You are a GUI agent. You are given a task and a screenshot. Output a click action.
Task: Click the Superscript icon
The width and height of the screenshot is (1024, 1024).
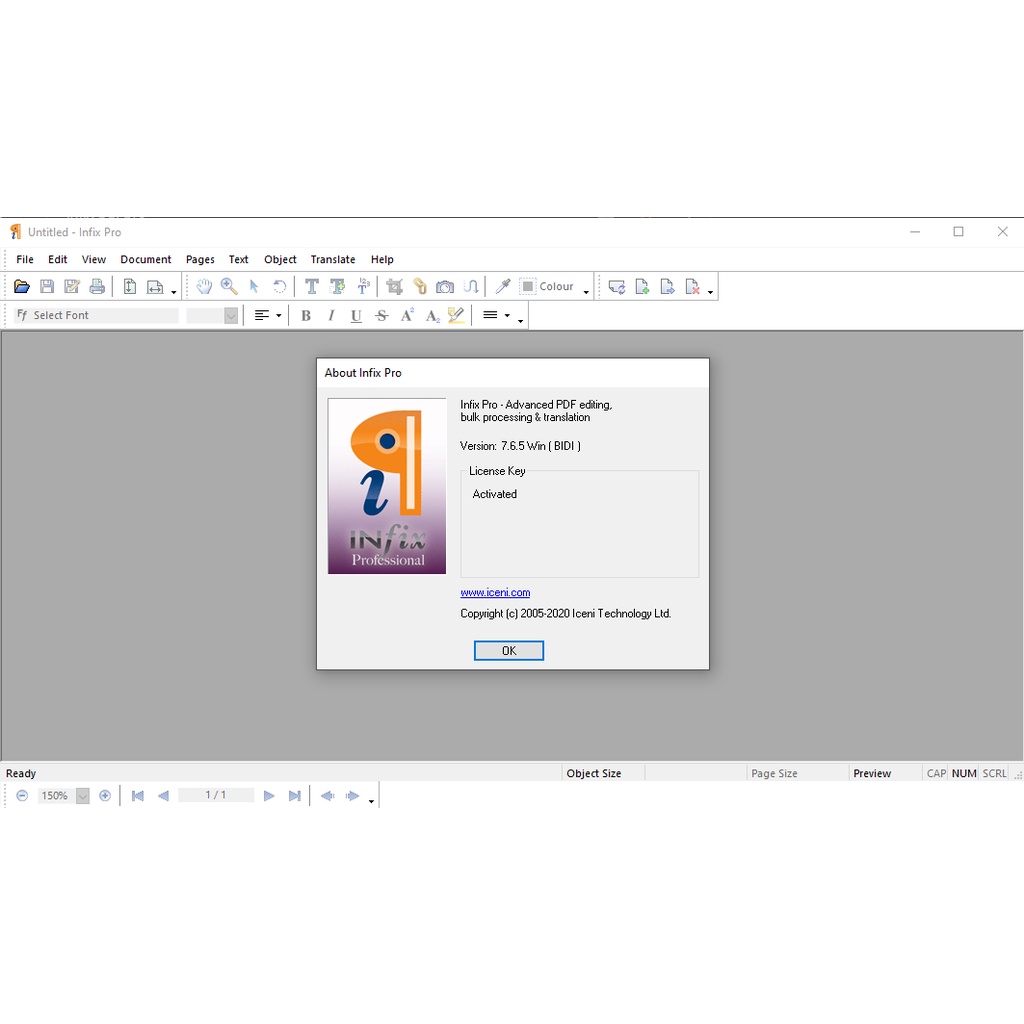[408, 315]
